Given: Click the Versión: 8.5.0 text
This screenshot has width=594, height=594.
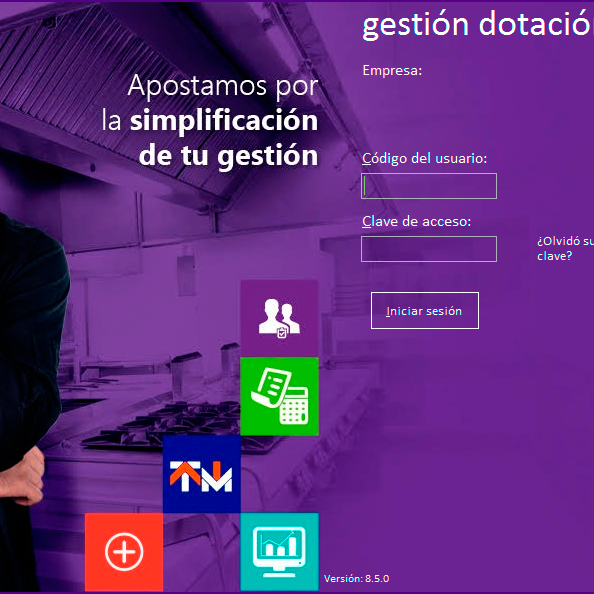Looking at the screenshot, I should (x=356, y=578).
